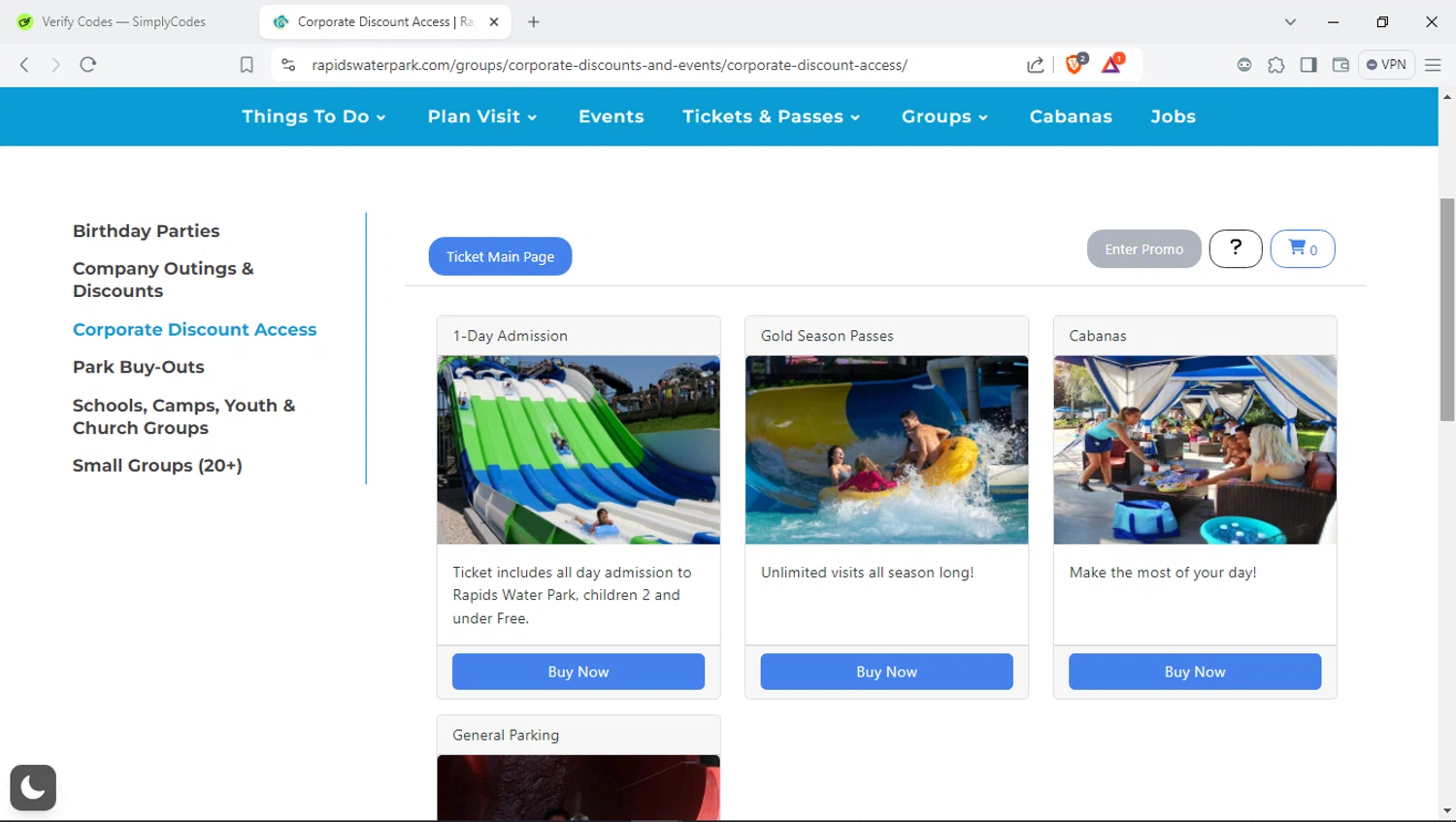Open Park Buy-Outs sidebar link
Viewport: 1456px width, 822px height.
(139, 368)
